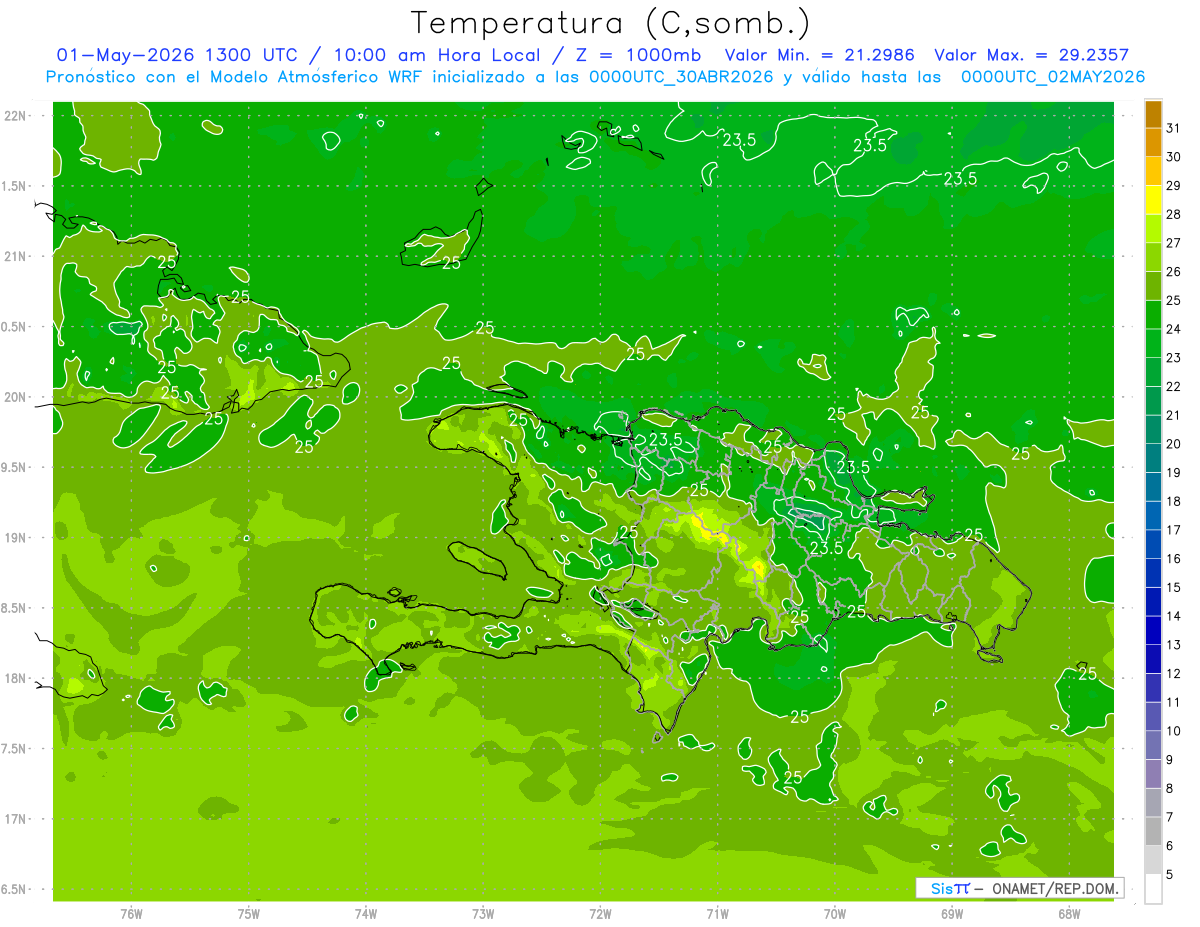Click the 19N latitude axis label
This screenshot has height=927, width=1200.
[16, 538]
